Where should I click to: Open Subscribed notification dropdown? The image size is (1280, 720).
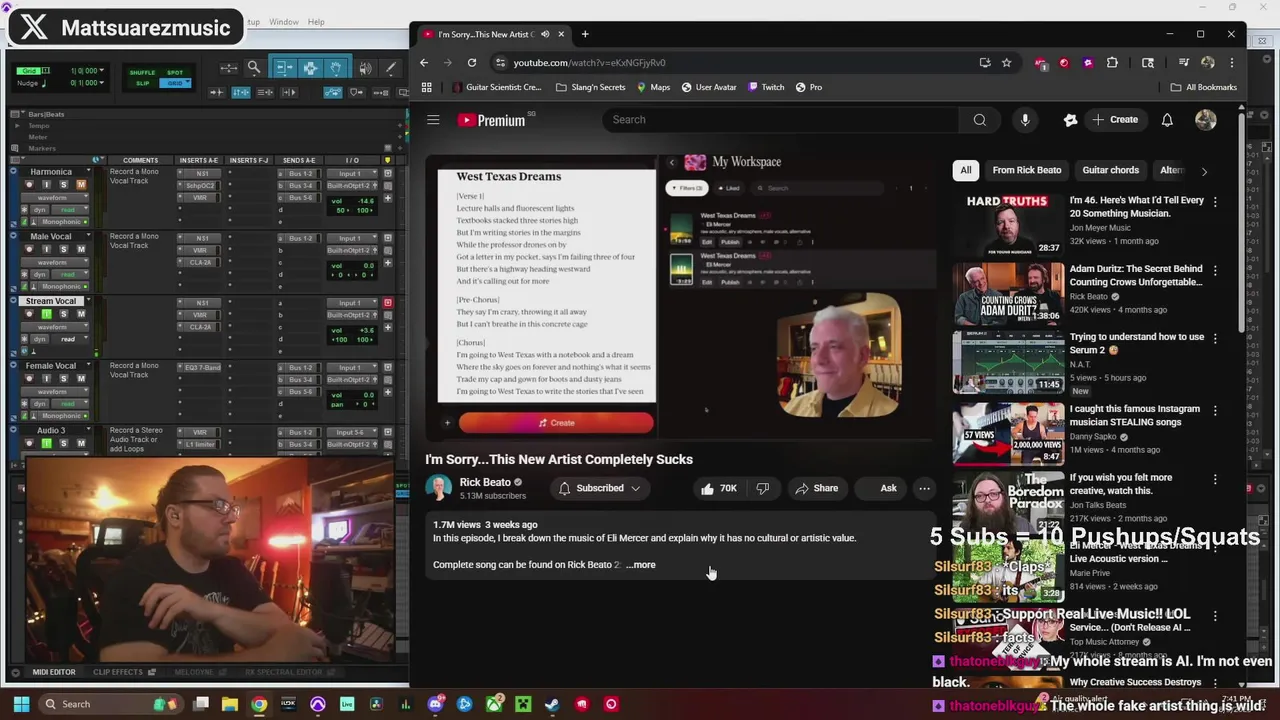600,488
